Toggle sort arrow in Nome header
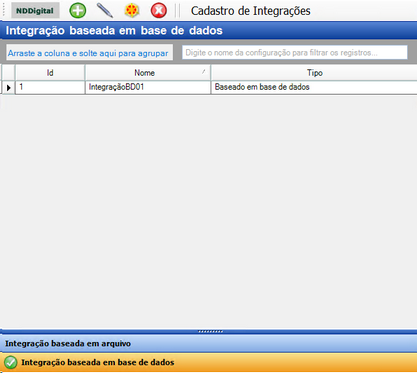Viewport: 417px width, 373px height. pos(203,71)
